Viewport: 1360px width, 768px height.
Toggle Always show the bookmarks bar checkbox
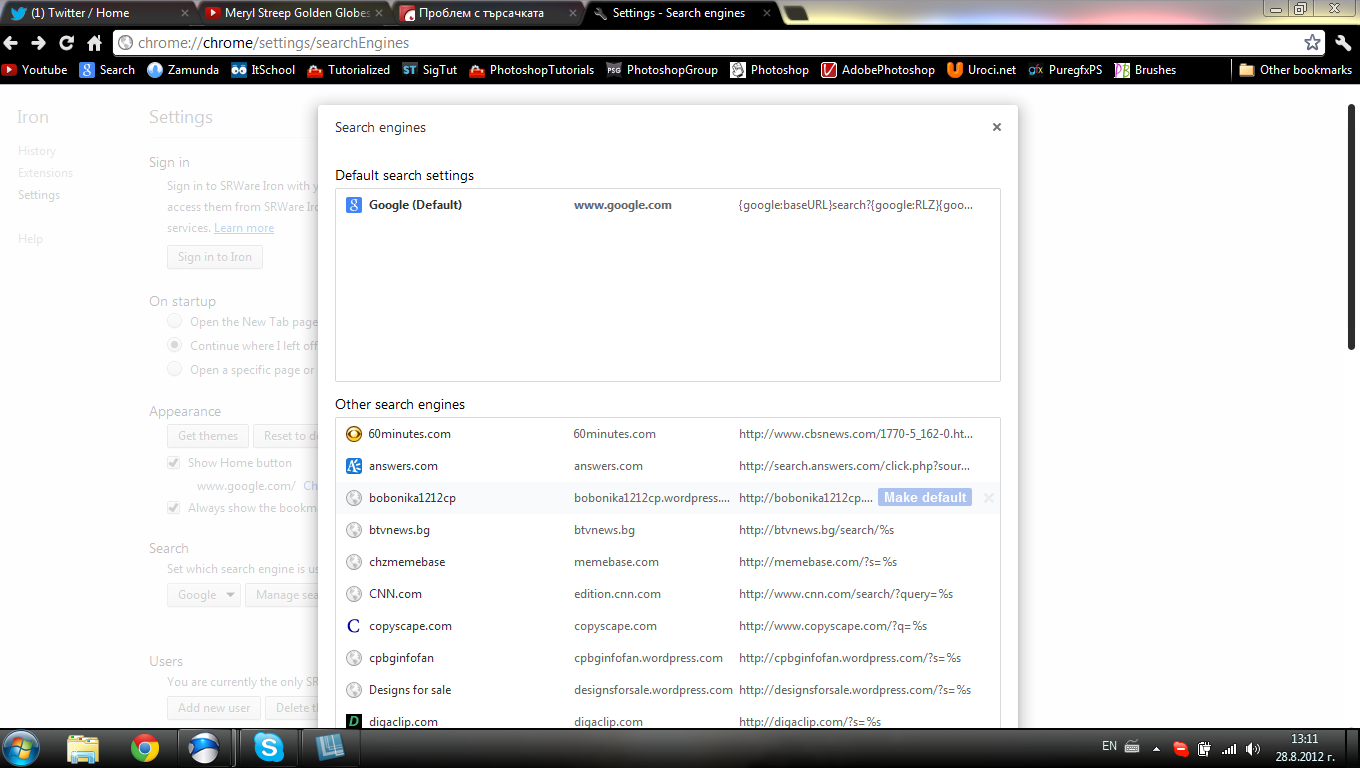pos(174,508)
